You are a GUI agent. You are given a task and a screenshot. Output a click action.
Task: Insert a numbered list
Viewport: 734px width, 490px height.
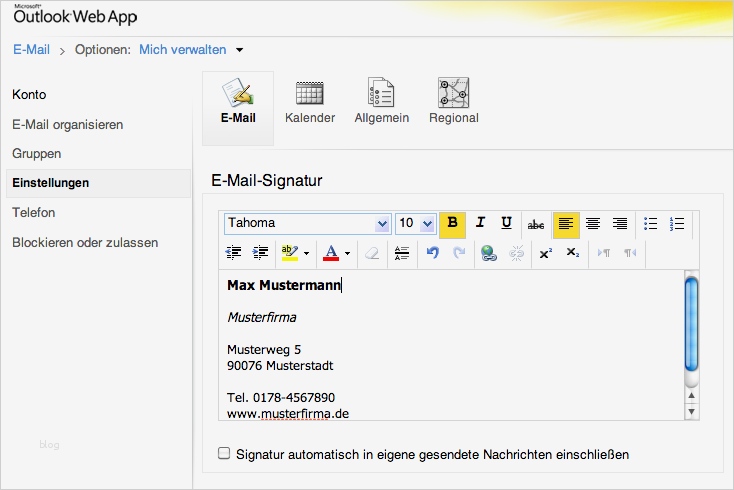point(677,224)
